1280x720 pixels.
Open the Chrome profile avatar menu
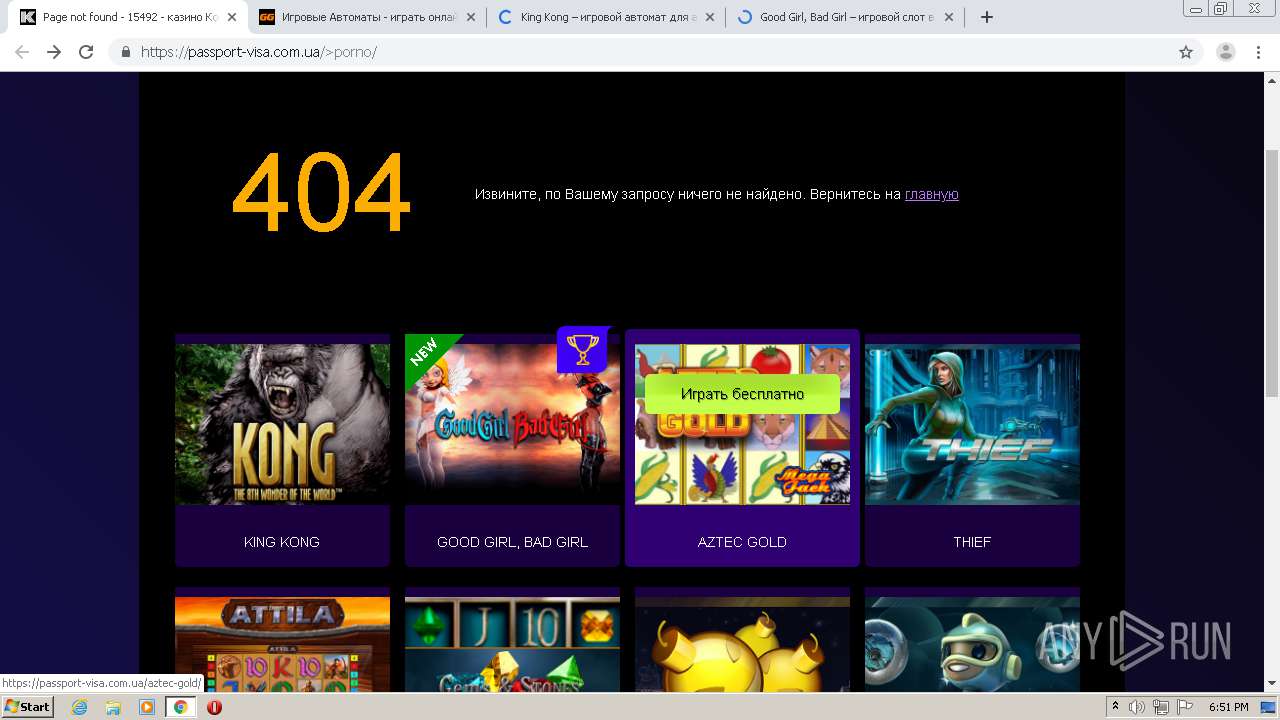point(1226,52)
